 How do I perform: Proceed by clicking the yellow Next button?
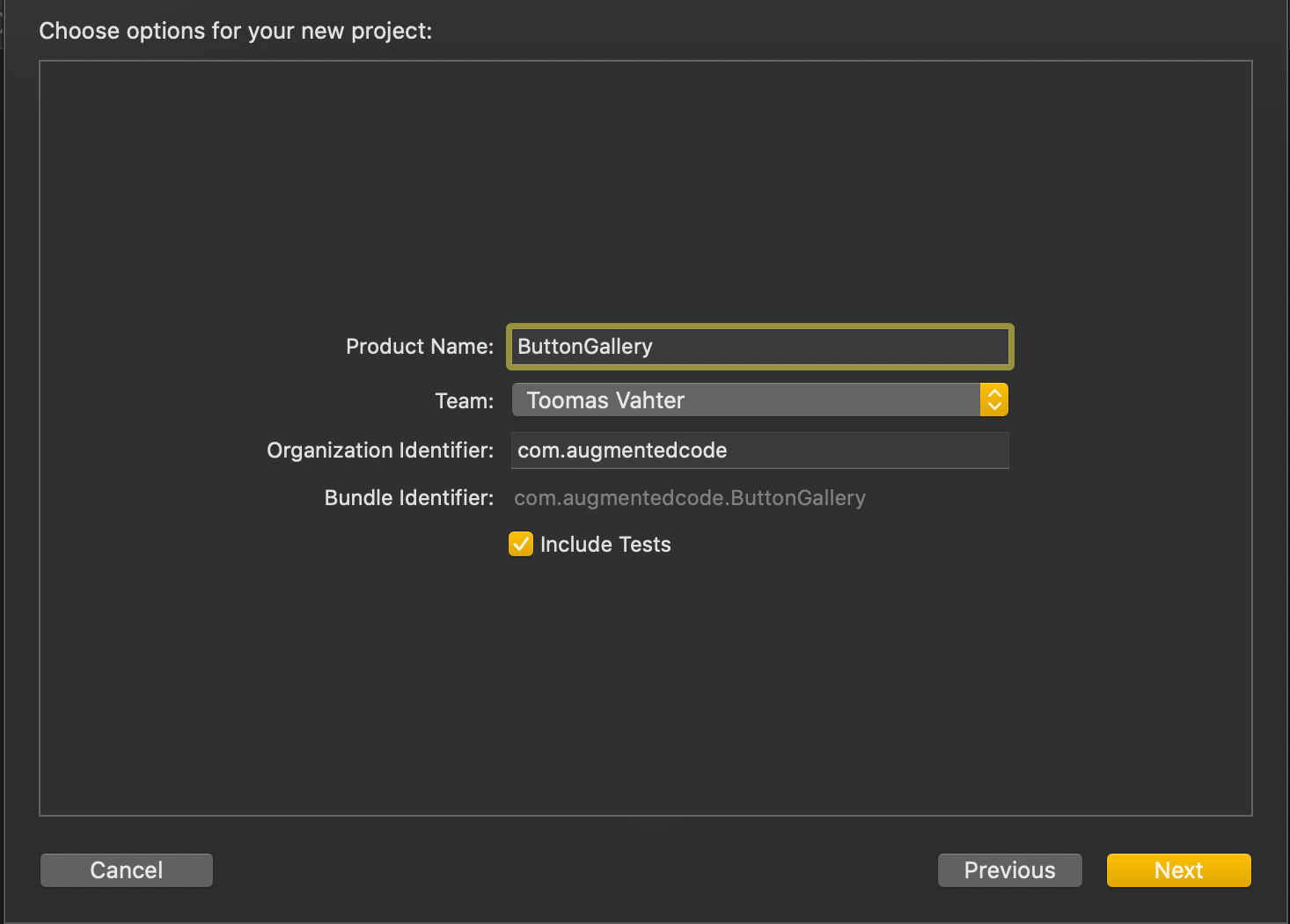pyautogui.click(x=1178, y=870)
